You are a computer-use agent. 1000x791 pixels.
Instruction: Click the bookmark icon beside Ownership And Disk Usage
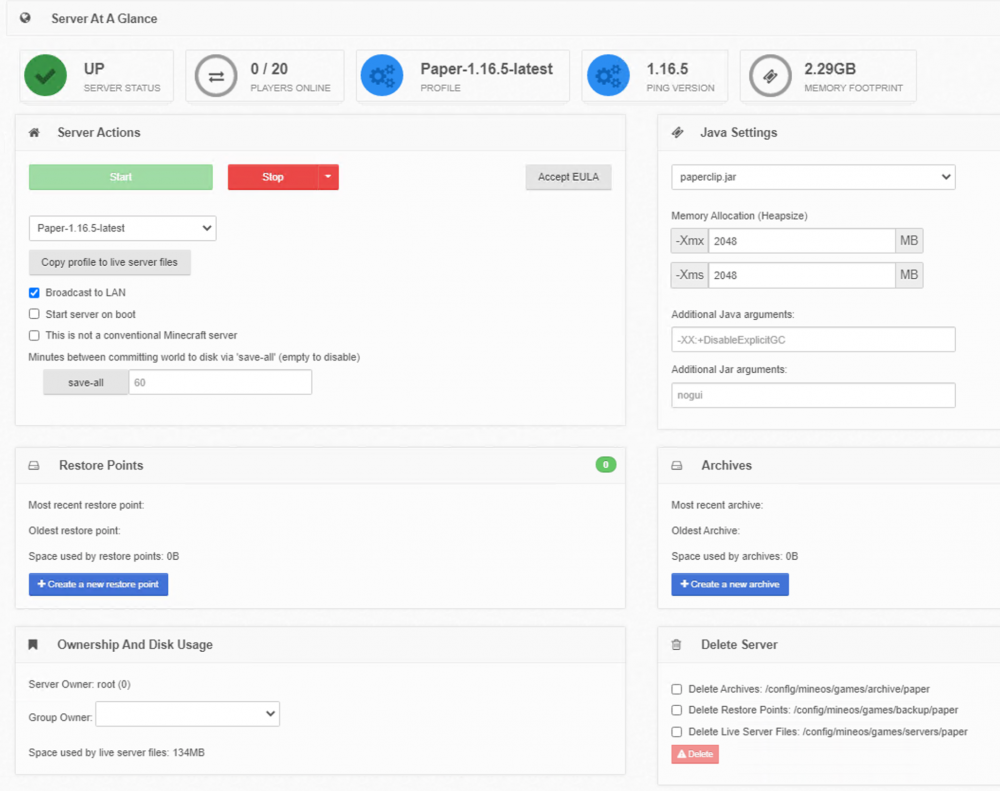(x=33, y=645)
